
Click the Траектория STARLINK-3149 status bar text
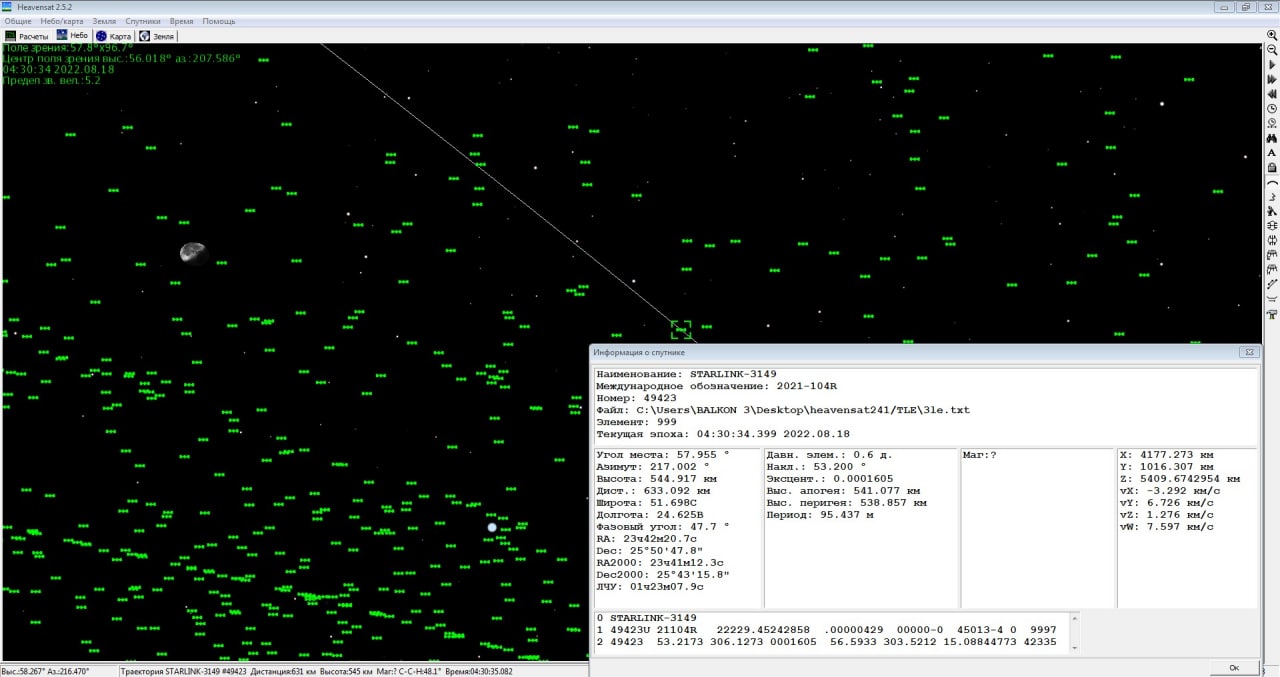(182, 672)
